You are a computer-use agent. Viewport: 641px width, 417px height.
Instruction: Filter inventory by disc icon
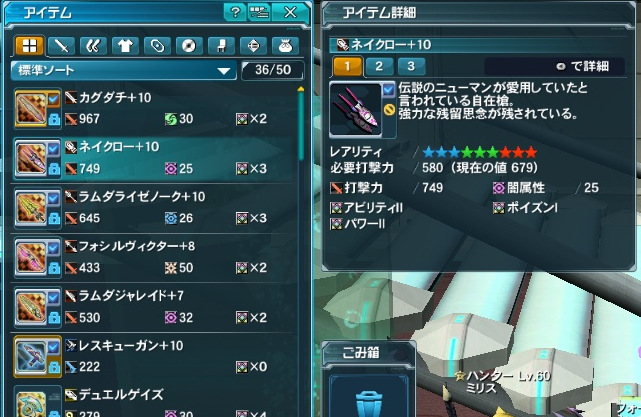coord(189,46)
